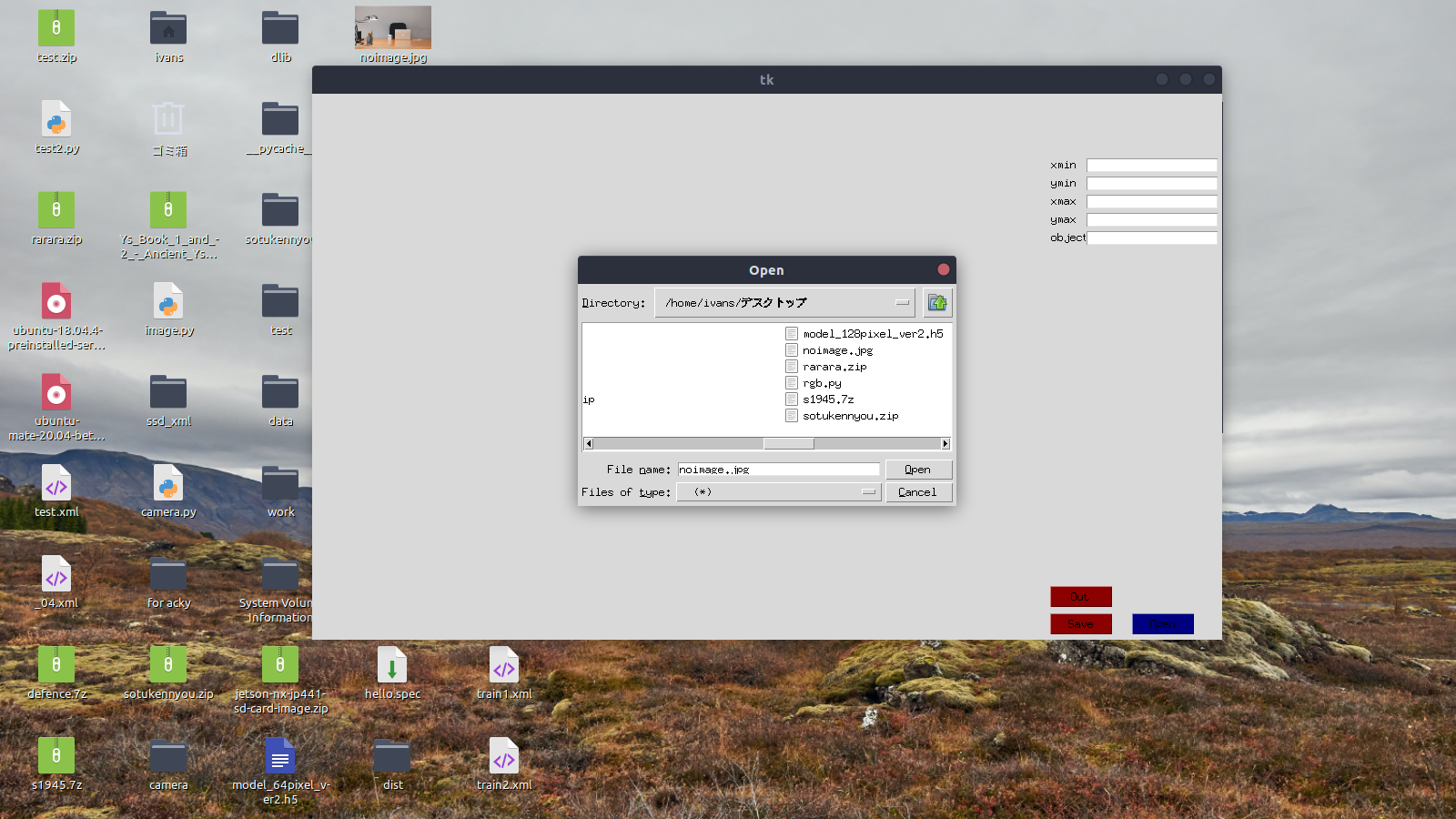This screenshot has height=819, width=1456.
Task: Select the trash bin icon on desktop
Action: [x=168, y=119]
